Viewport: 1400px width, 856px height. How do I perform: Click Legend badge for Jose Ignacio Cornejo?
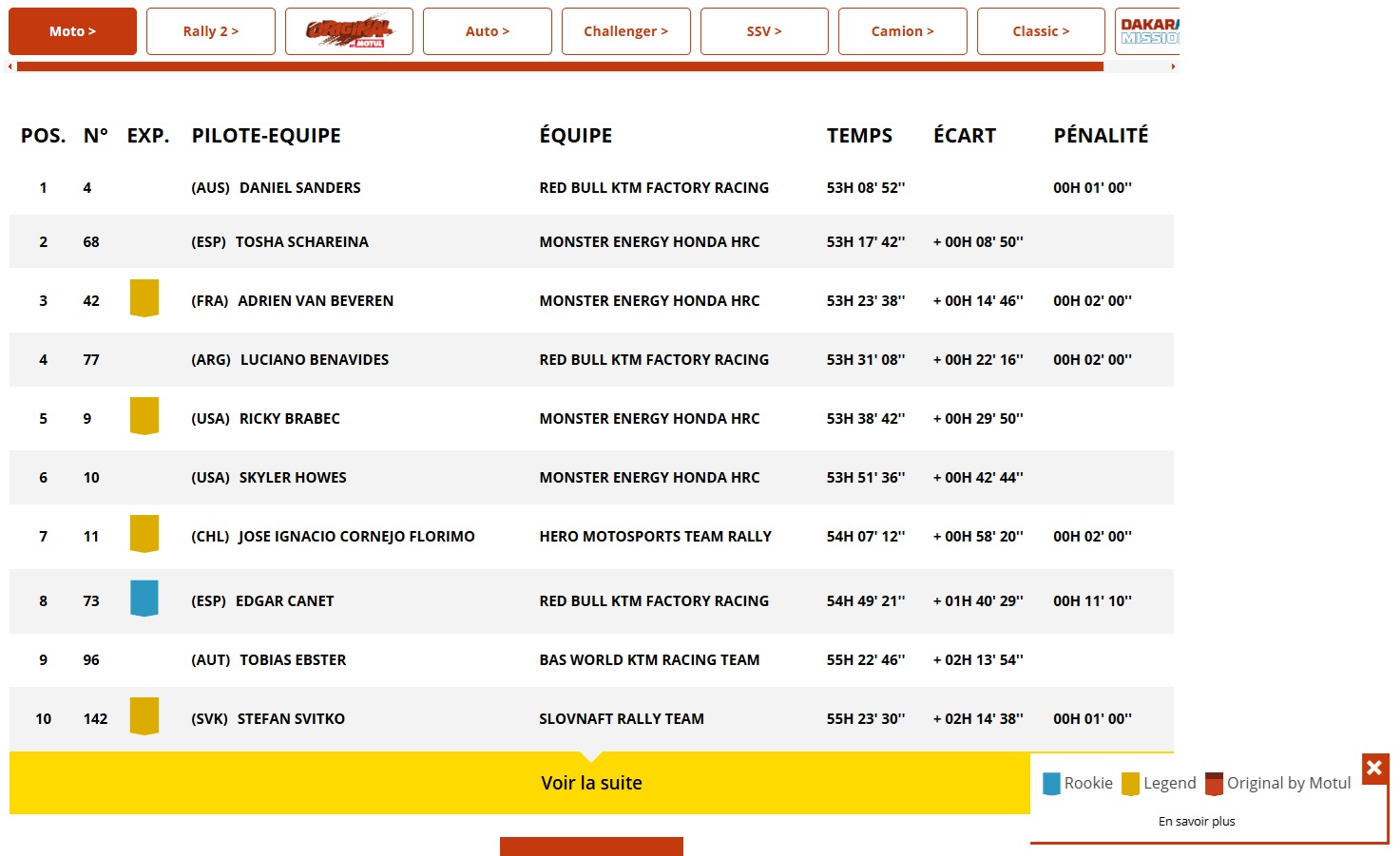(x=144, y=534)
